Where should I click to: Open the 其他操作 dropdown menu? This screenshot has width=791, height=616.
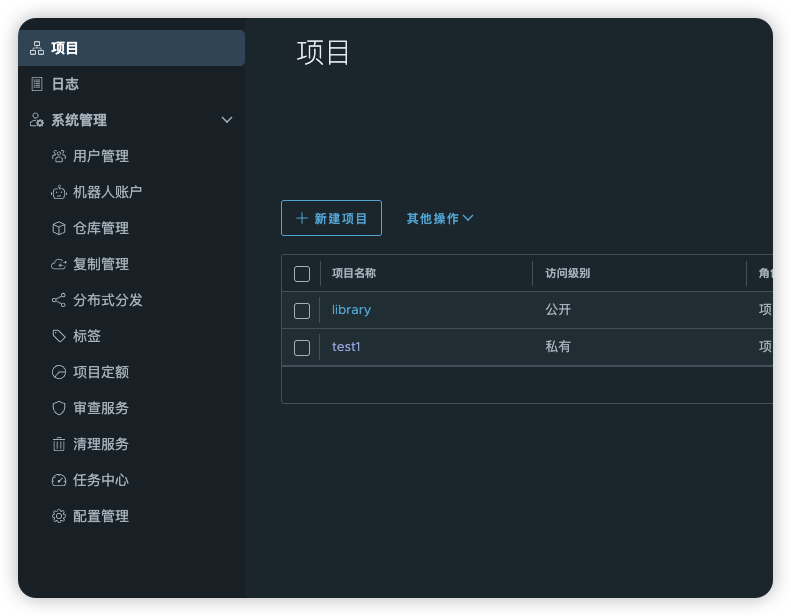[x=439, y=218]
